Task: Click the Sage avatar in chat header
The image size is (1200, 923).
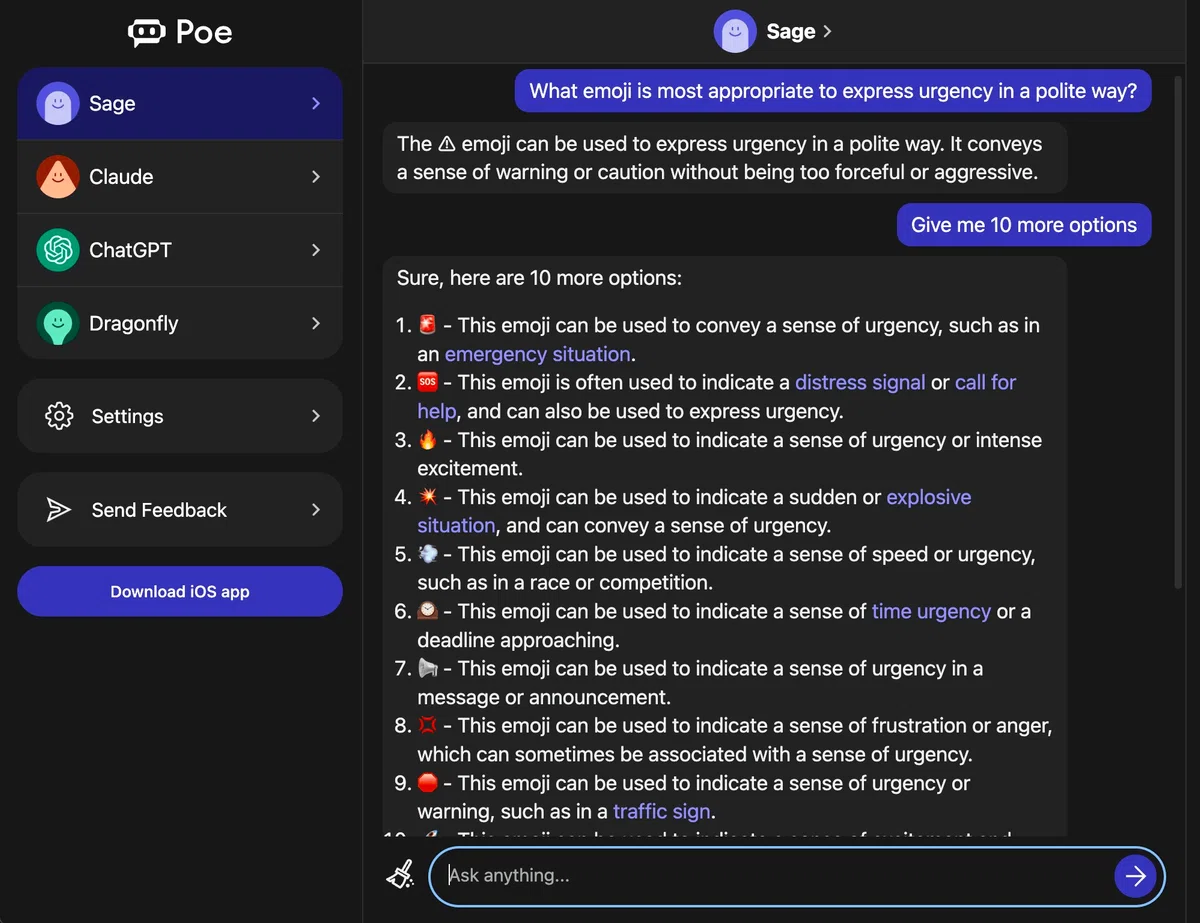Action: (x=735, y=31)
